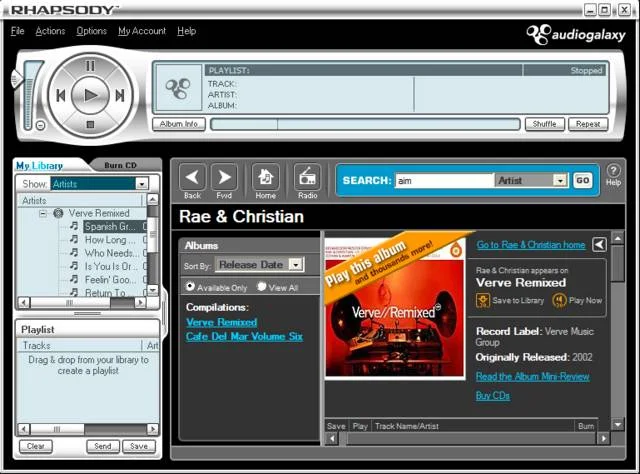This screenshot has width=640, height=474.
Task: Select the Who Needs... track in library
Action: (112, 253)
